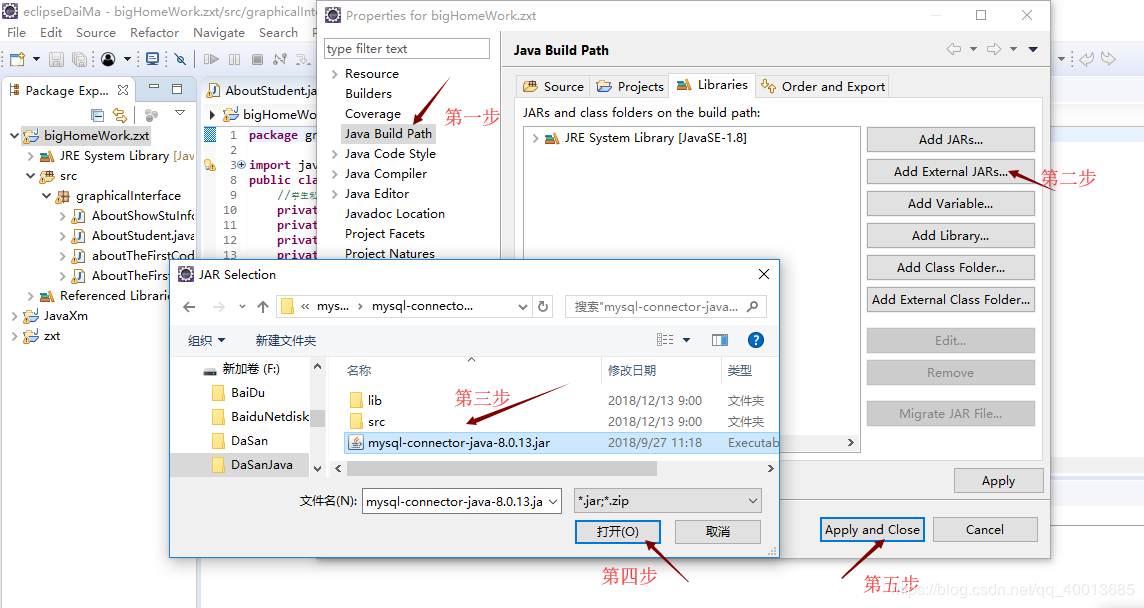Toggle Skip All Breakpoints in the toolbar
Viewport: 1144px width, 608px height.
pyautogui.click(x=180, y=59)
